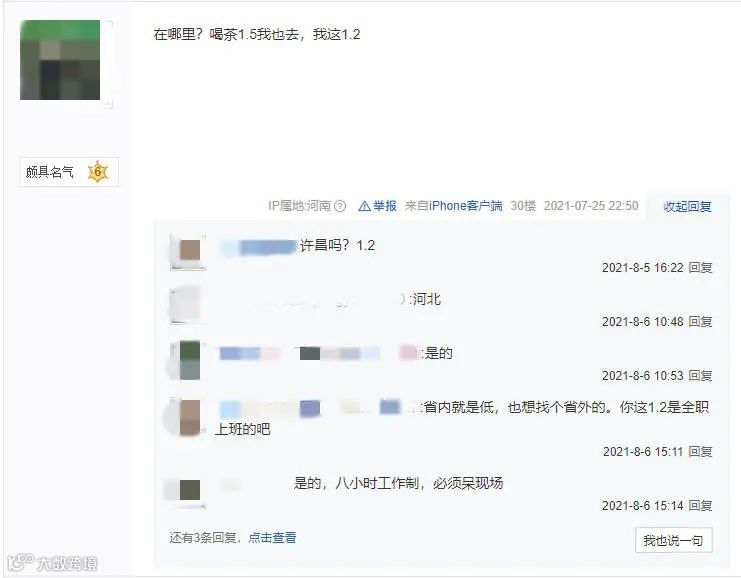
Task: Open avatar of the 河北 commenter
Action: point(186,304)
